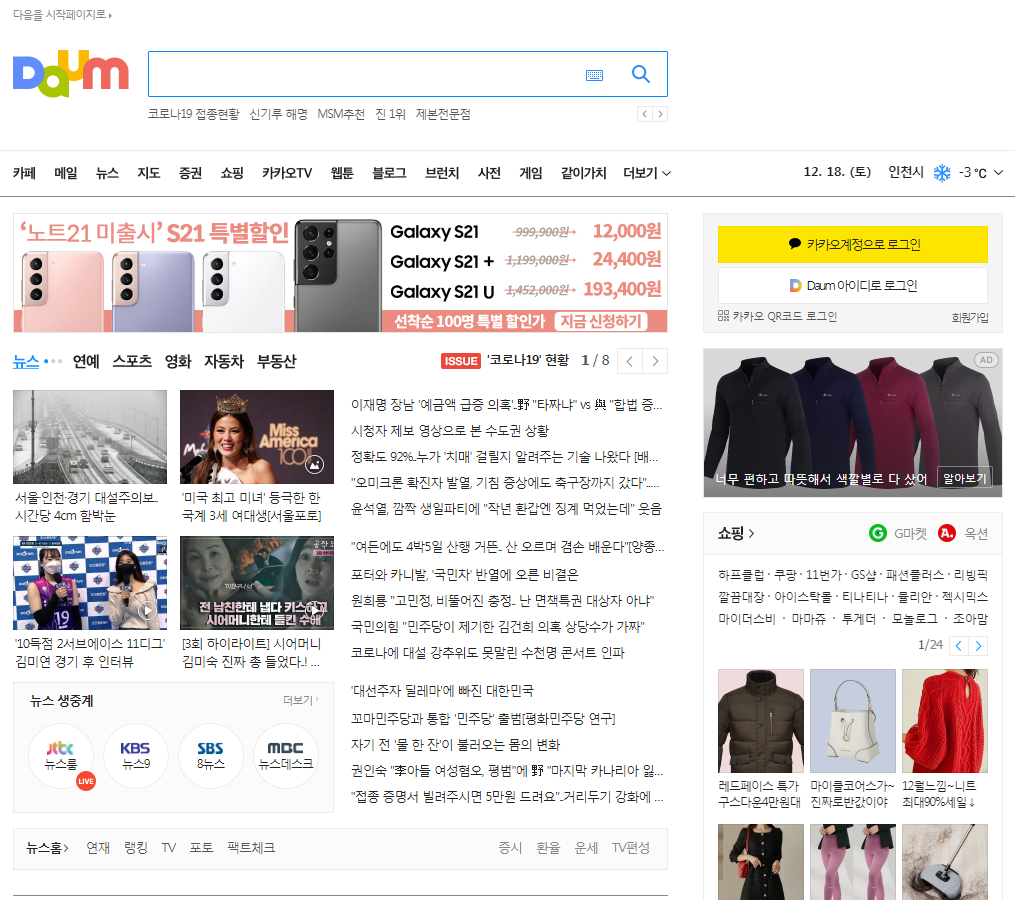Go to next issue with right arrow
Image resolution: width=1015 pixels, height=900 pixels.
655,361
